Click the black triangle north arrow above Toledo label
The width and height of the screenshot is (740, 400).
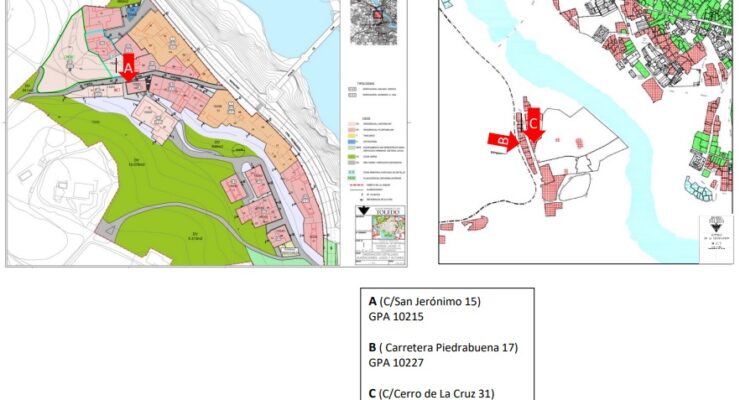[x=364, y=211]
